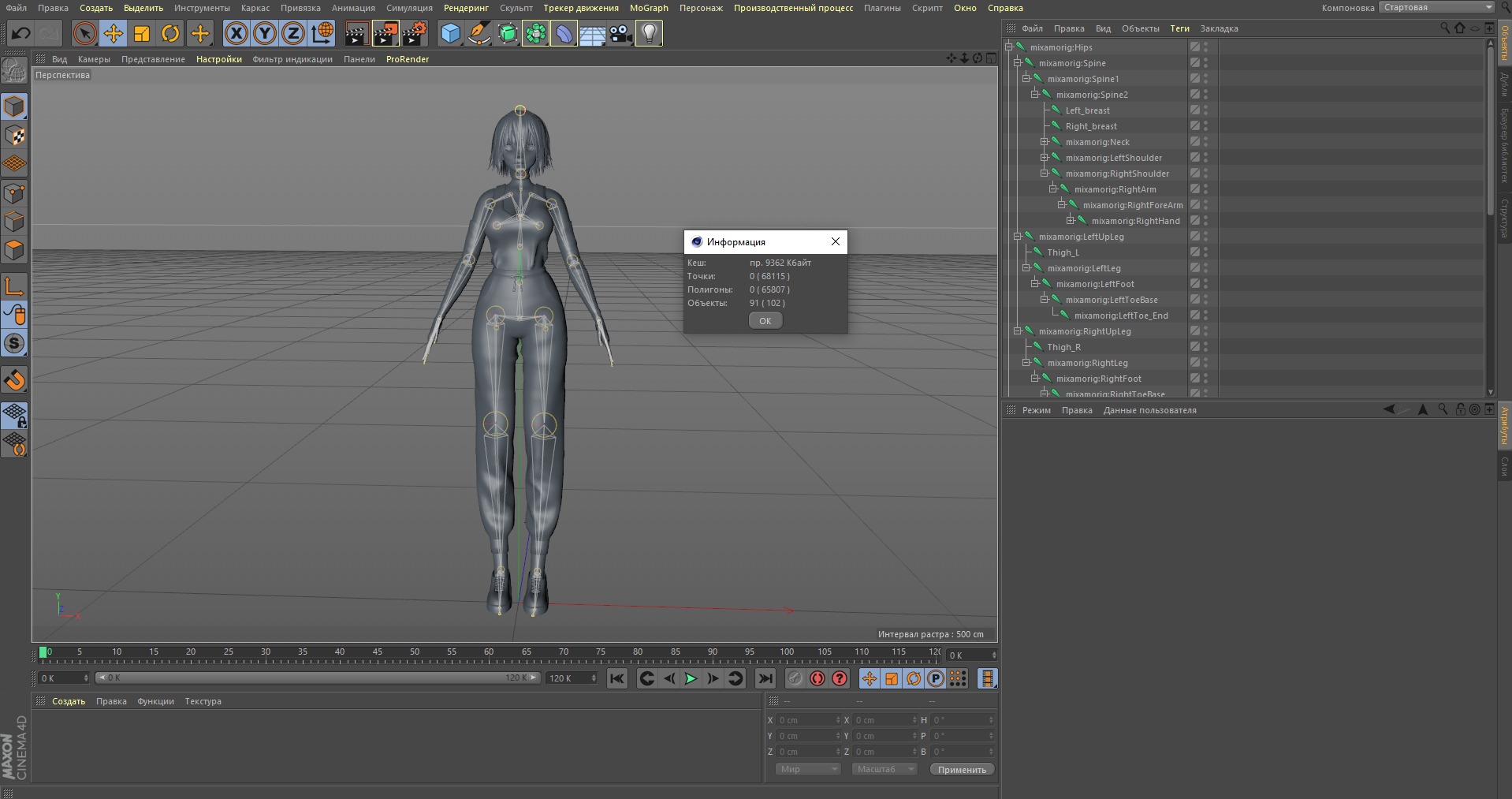Add a floor environment object

(592, 33)
